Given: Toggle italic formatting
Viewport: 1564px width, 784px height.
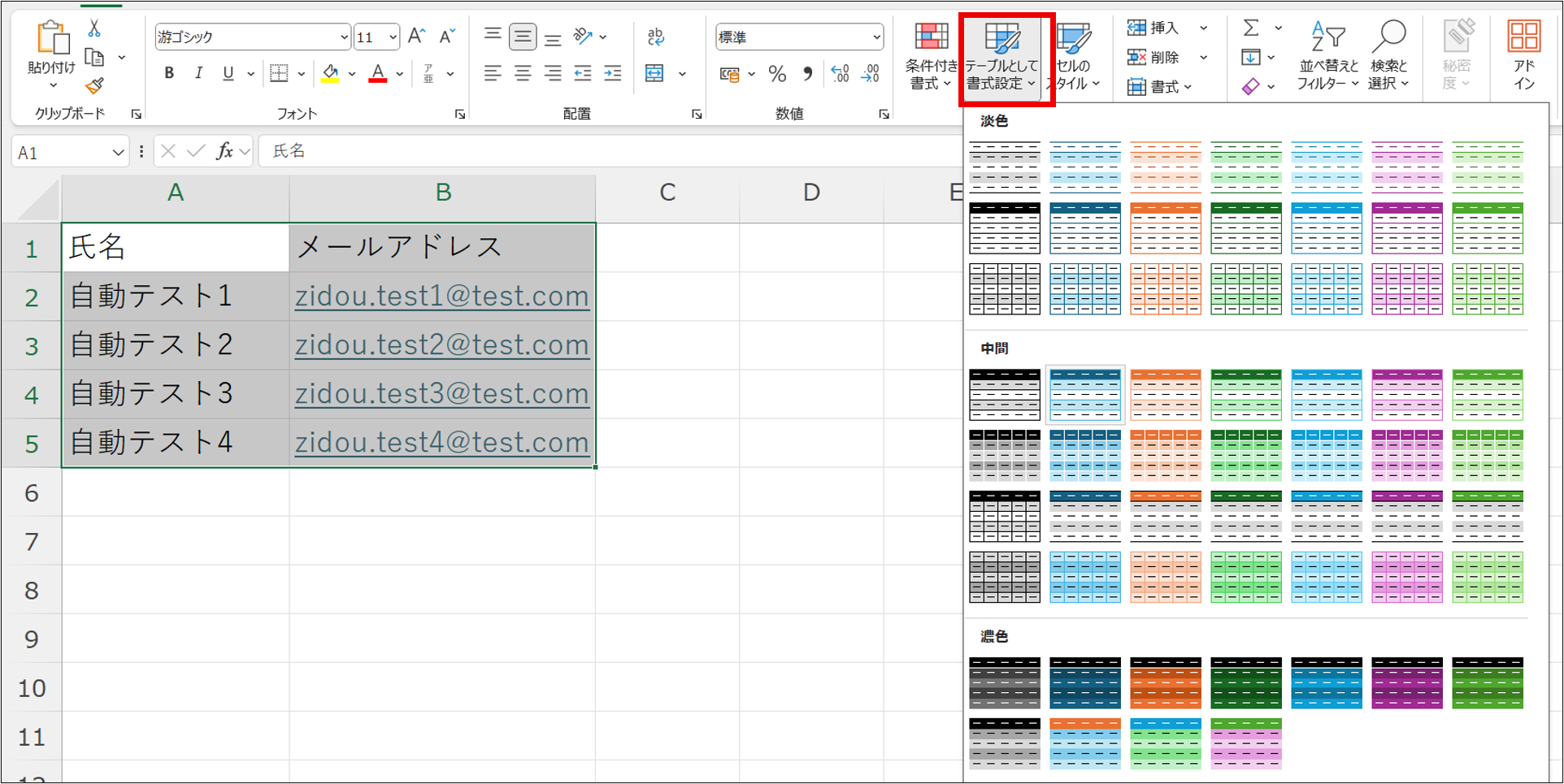Looking at the screenshot, I should [198, 74].
